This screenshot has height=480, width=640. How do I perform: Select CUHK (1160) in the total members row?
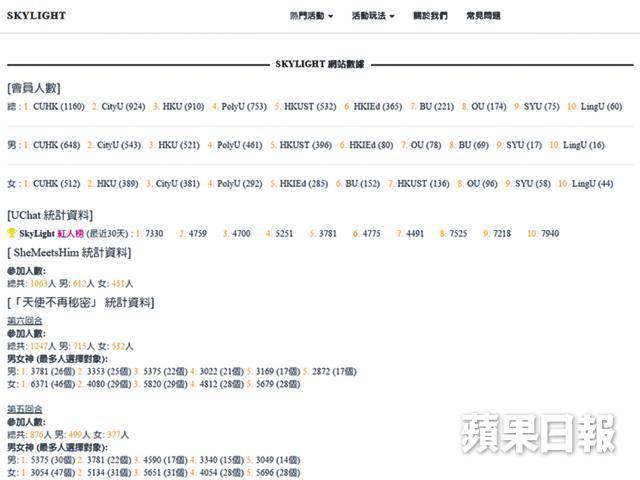58,106
